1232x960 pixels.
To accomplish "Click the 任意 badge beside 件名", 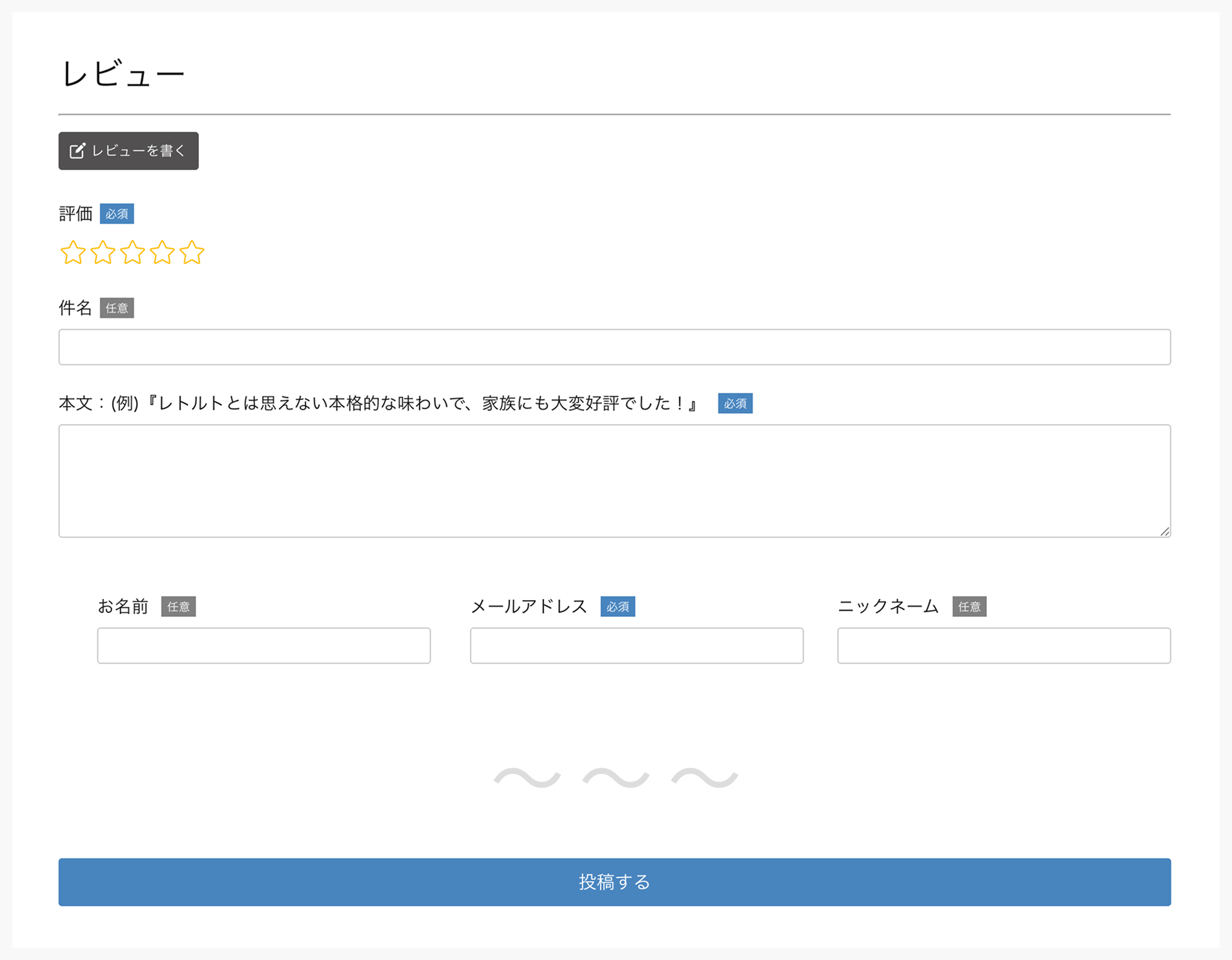I will [x=116, y=308].
